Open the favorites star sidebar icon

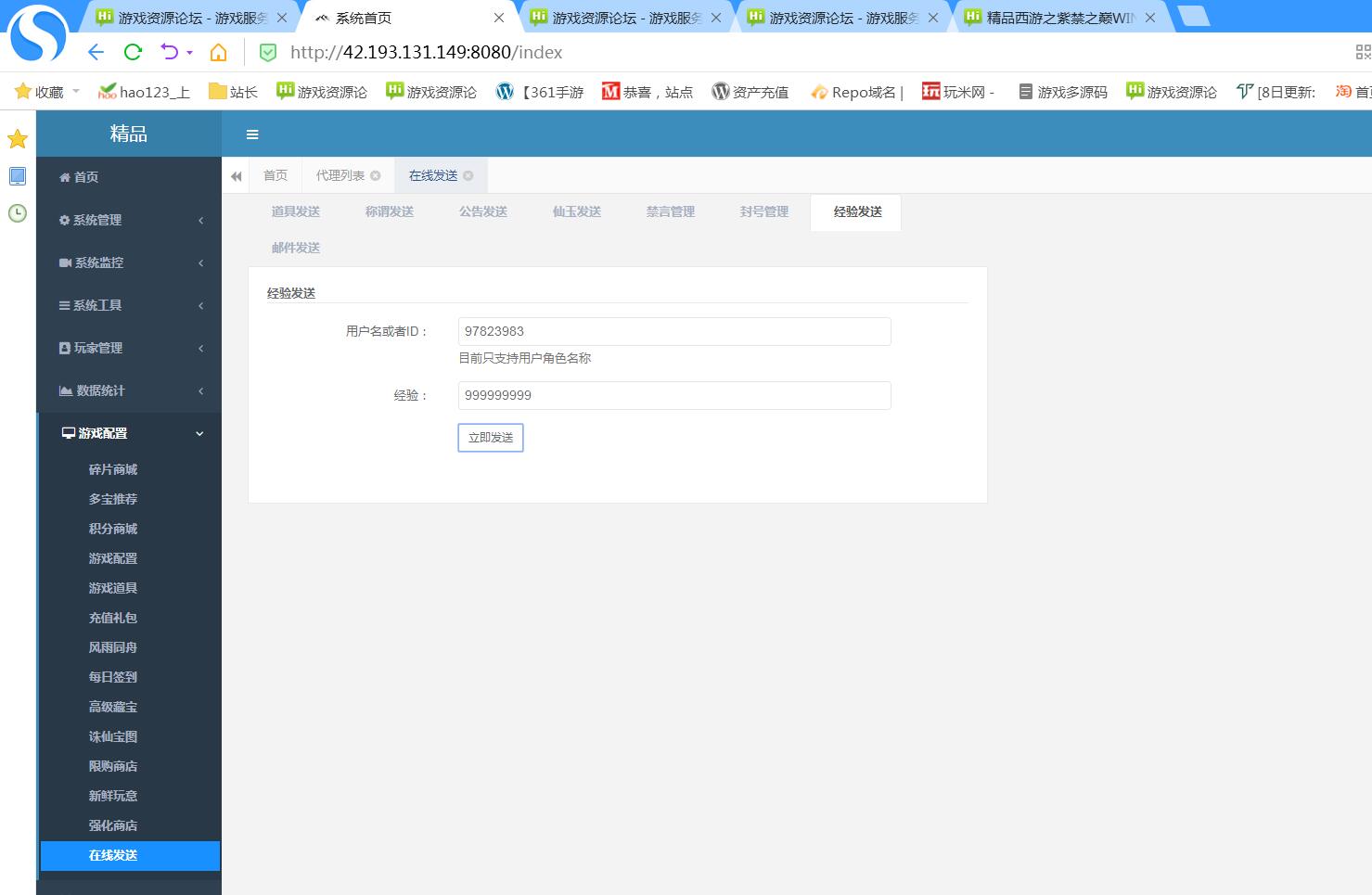pyautogui.click(x=18, y=139)
